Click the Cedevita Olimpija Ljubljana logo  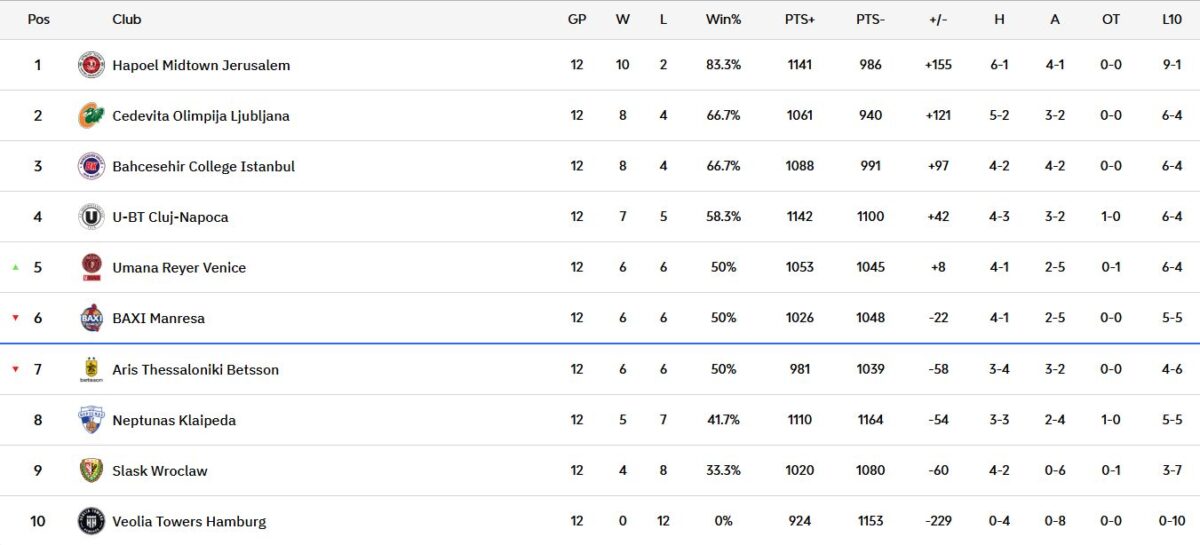[91, 116]
